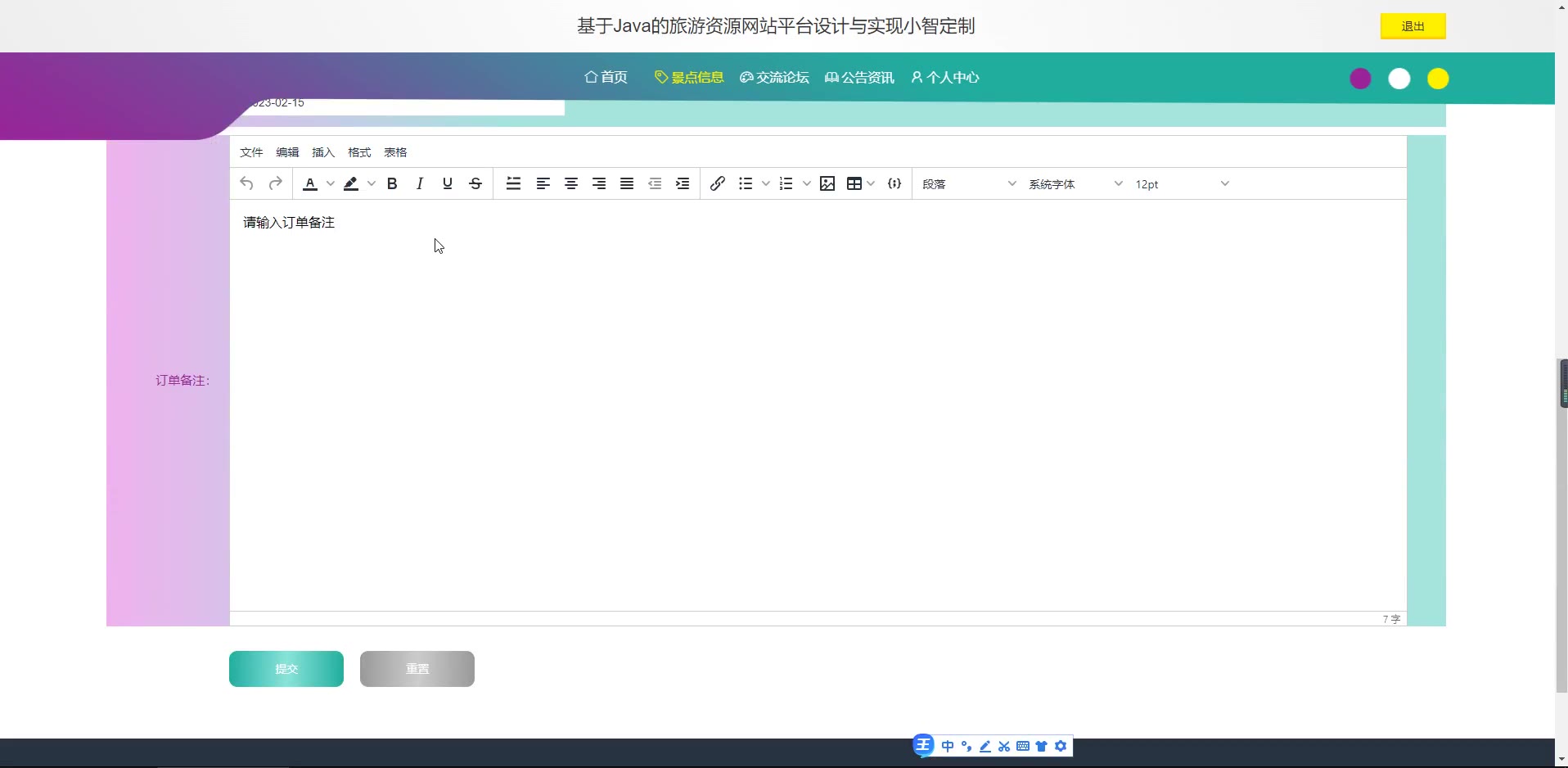Toggle the IME Chinese/English 中 mode
The image size is (1568, 768).
tap(948, 746)
